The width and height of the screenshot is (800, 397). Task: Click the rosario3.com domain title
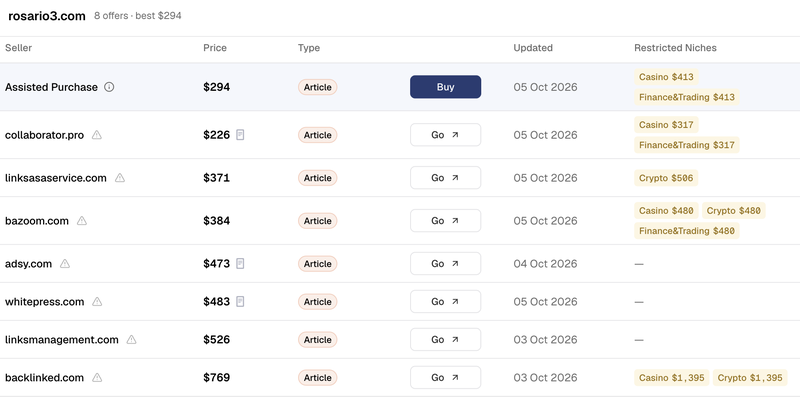[x=47, y=16]
